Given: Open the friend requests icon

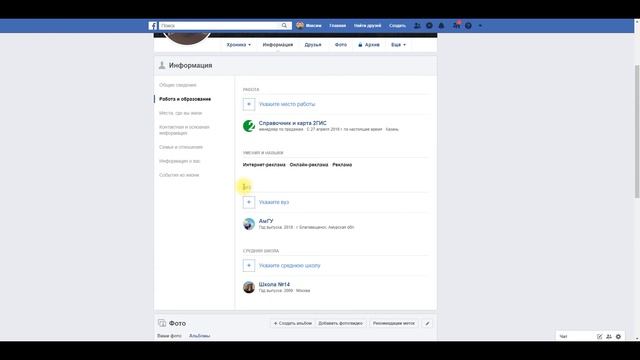Looking at the screenshot, I should click(x=417, y=26).
